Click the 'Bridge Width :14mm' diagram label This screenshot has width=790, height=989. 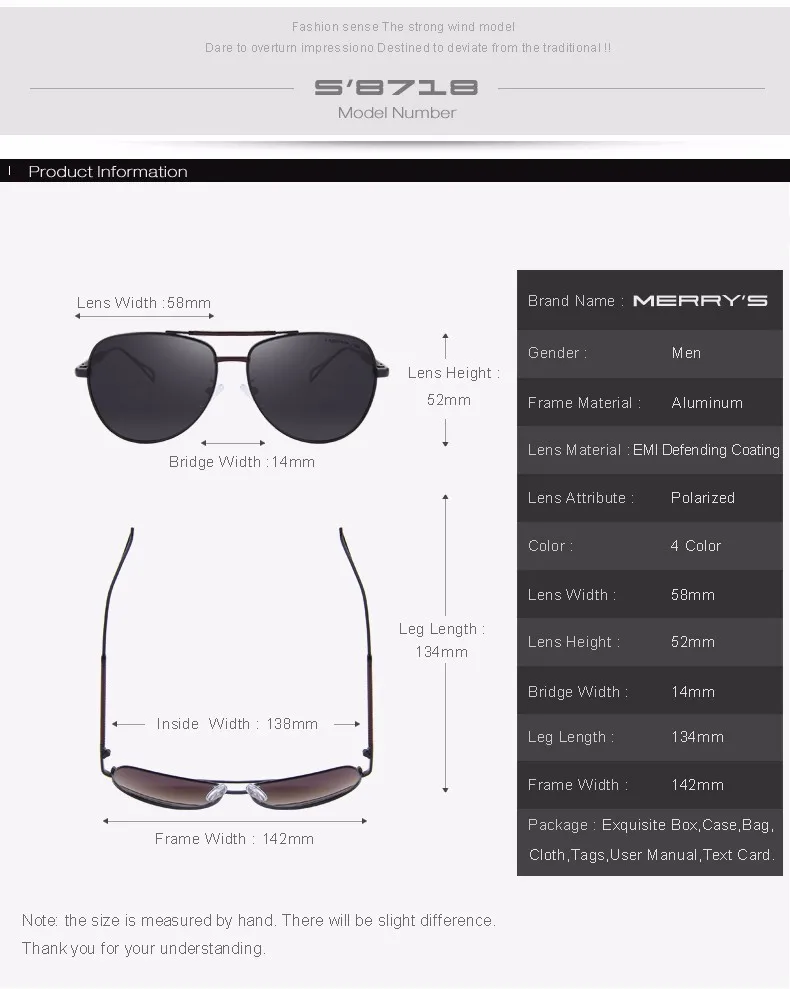[x=242, y=462]
